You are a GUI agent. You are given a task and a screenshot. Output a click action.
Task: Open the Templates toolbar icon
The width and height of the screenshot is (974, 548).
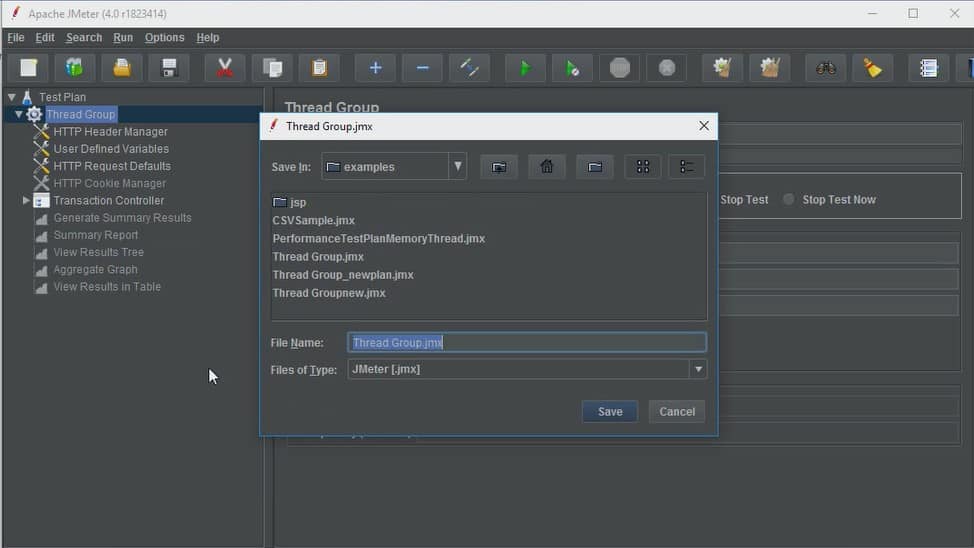point(75,68)
